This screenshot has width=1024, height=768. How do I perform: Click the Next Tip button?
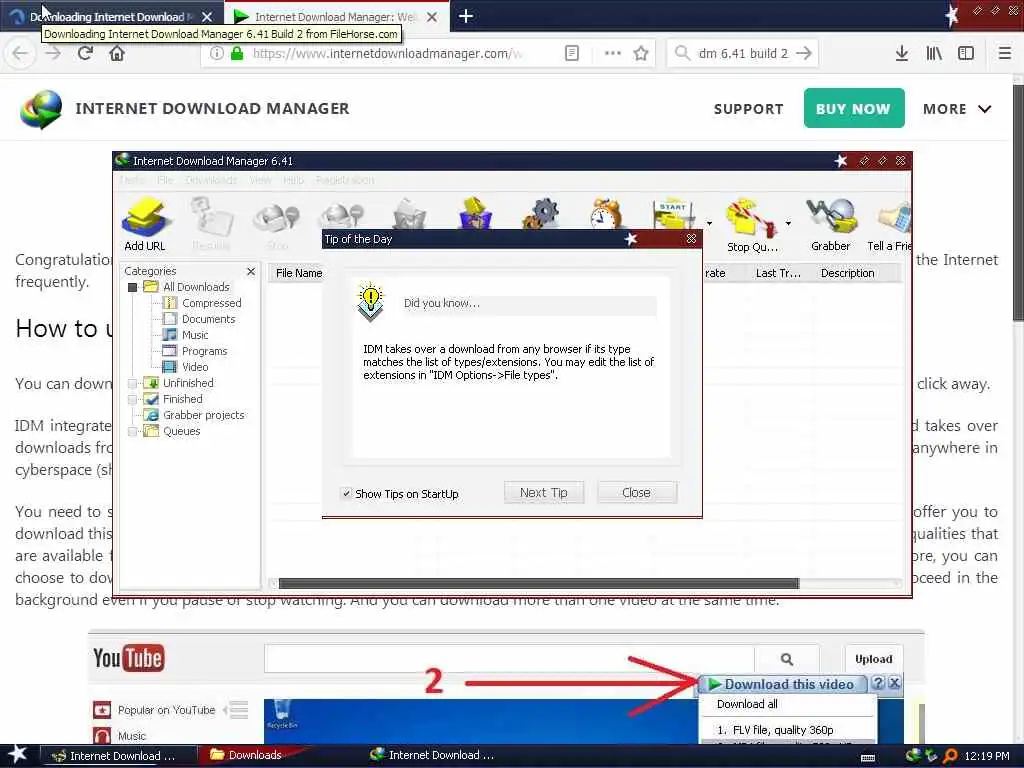pos(543,492)
